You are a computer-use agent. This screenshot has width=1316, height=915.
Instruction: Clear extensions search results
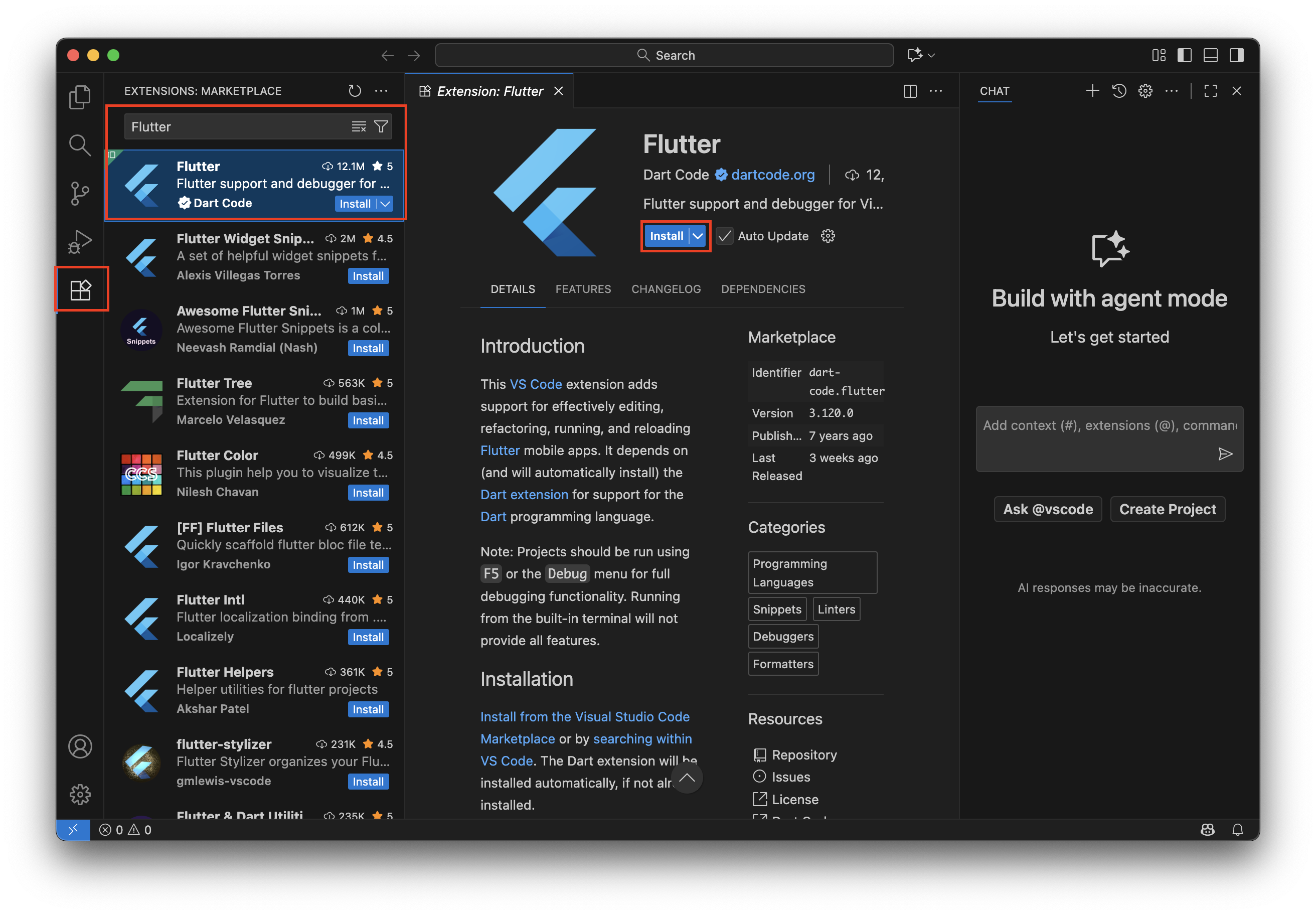[359, 127]
